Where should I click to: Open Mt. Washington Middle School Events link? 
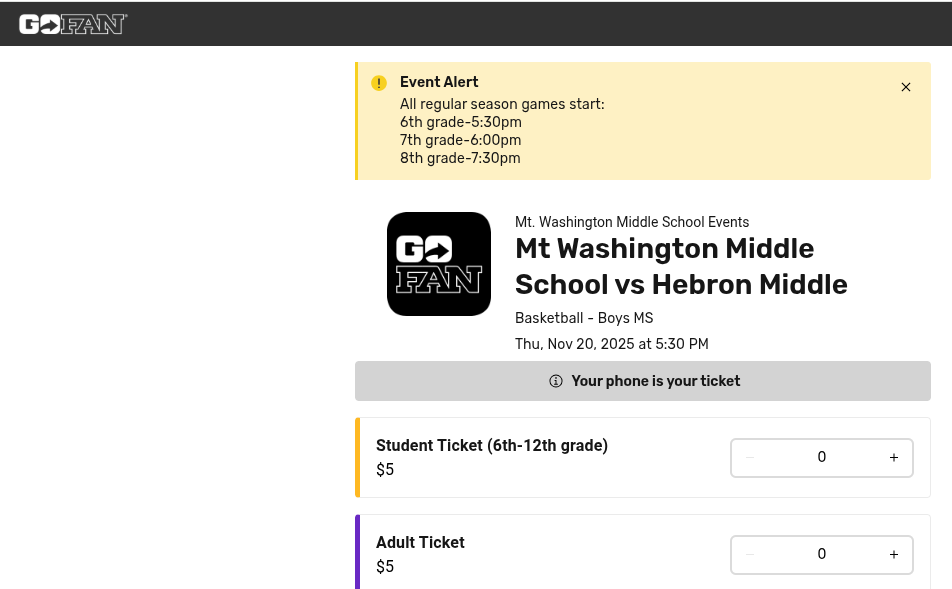tap(632, 222)
